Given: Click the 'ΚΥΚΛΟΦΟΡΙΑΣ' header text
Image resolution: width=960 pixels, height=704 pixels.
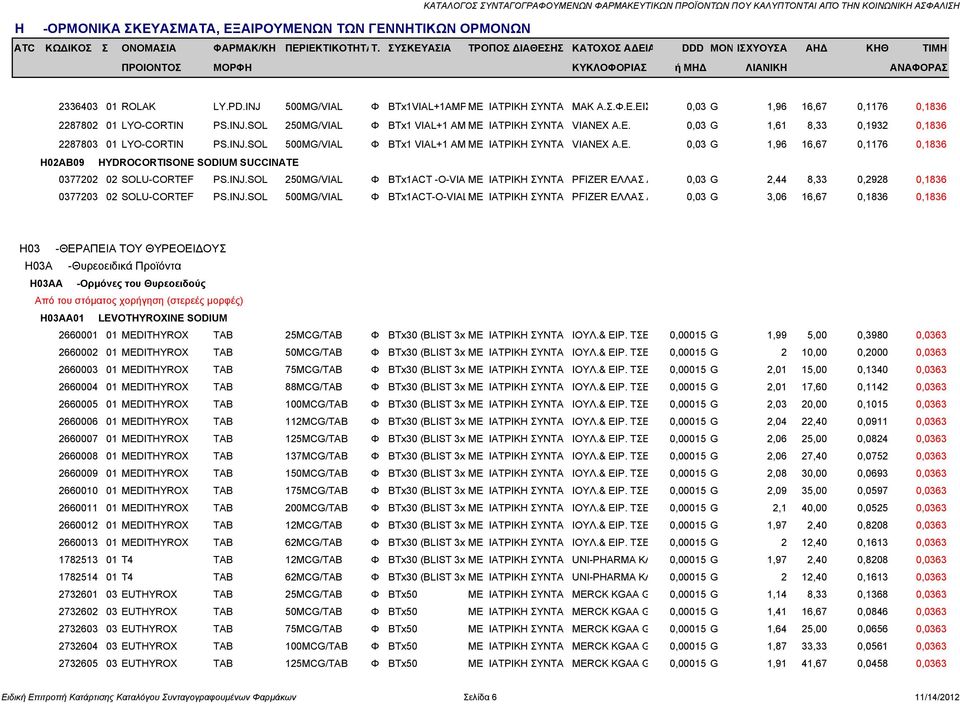Looking at the screenshot, I should tap(609, 67).
